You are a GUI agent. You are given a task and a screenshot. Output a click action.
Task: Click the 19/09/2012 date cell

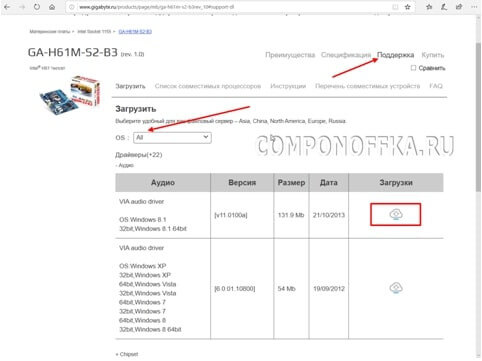click(329, 289)
